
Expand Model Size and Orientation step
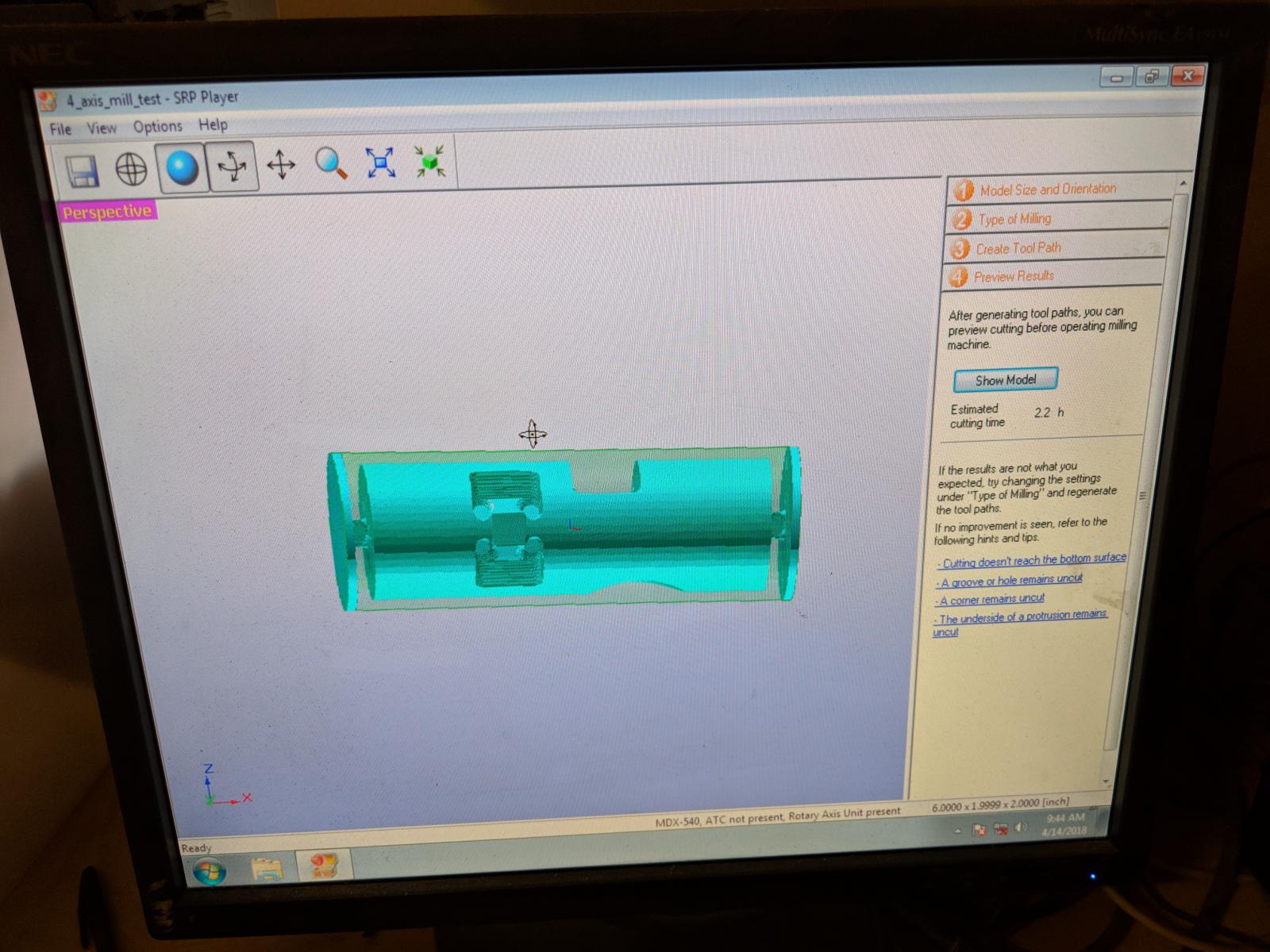1048,190
